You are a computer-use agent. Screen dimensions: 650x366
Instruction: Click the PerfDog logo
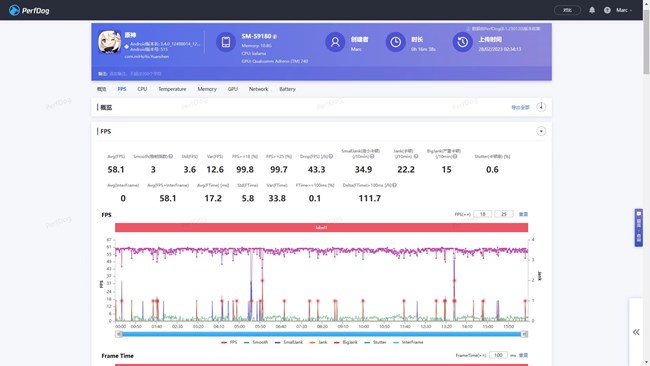(29, 10)
